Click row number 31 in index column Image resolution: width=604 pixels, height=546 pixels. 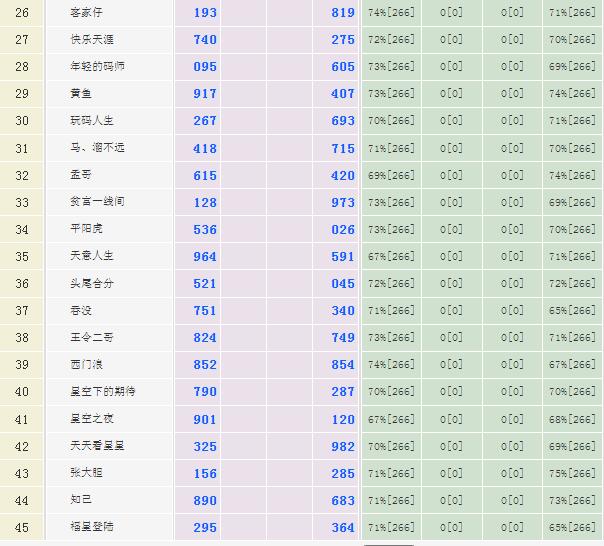[22, 148]
